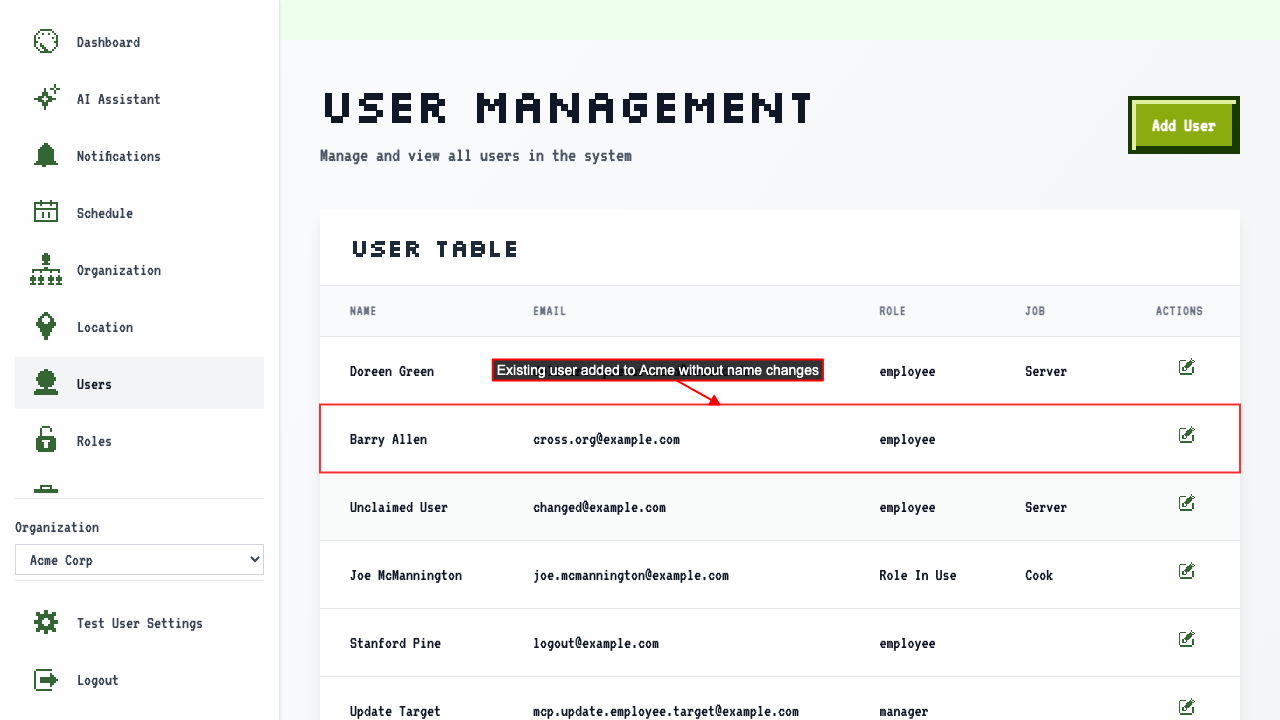Click the Cook job cell
This screenshot has height=720, width=1280.
(1039, 575)
